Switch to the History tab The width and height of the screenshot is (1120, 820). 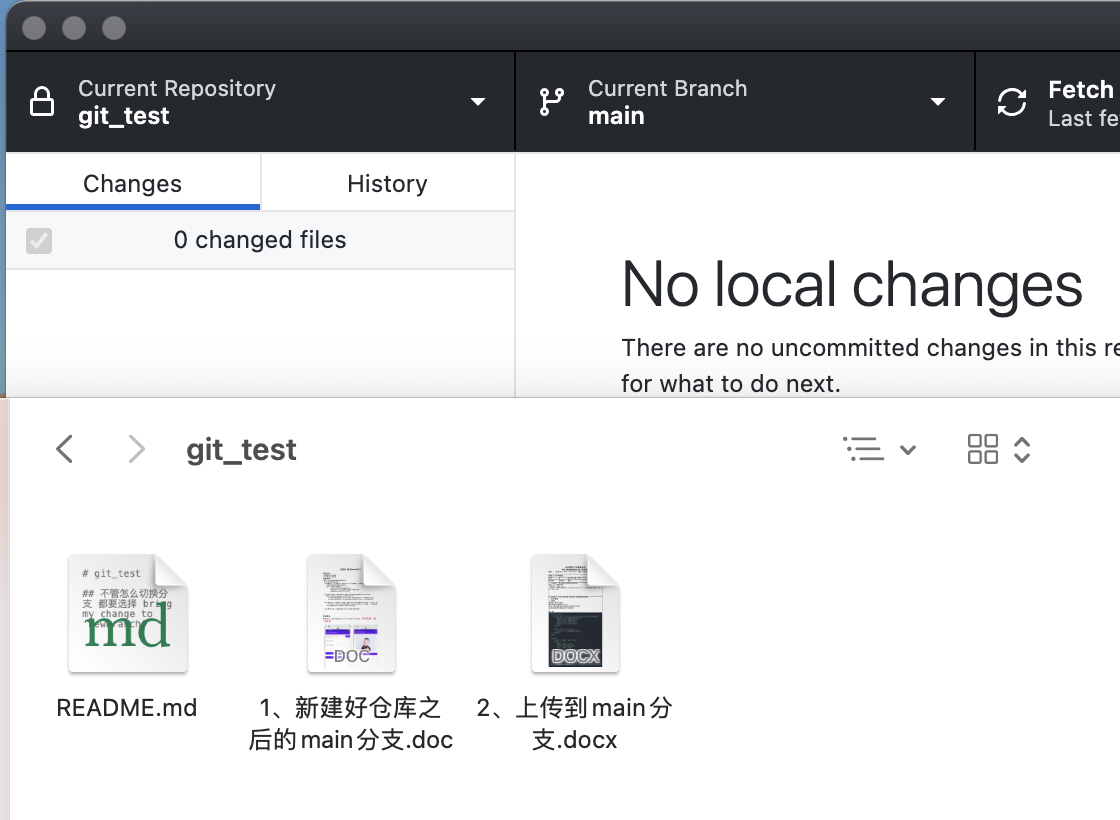387,183
